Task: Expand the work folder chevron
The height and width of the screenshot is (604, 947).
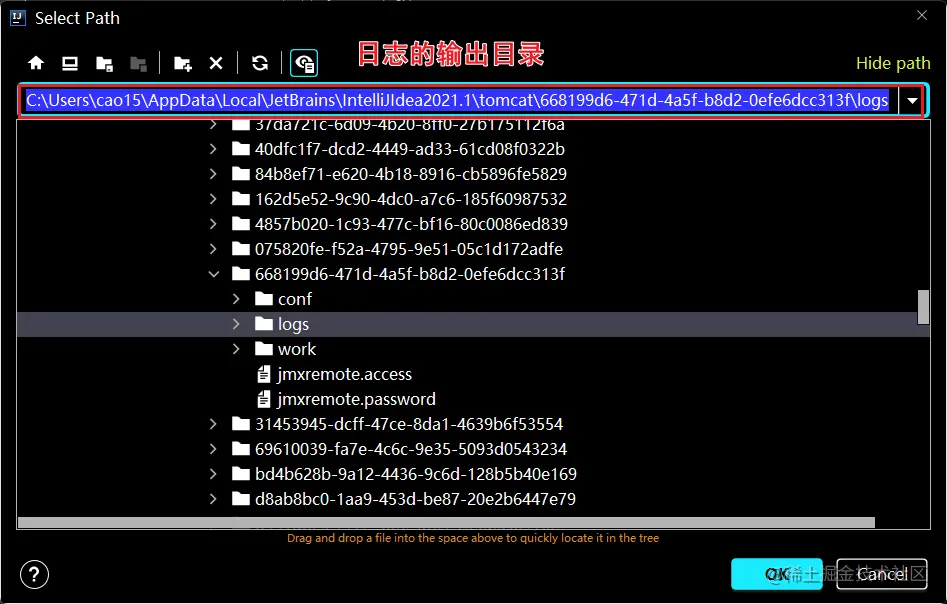Action: point(236,349)
